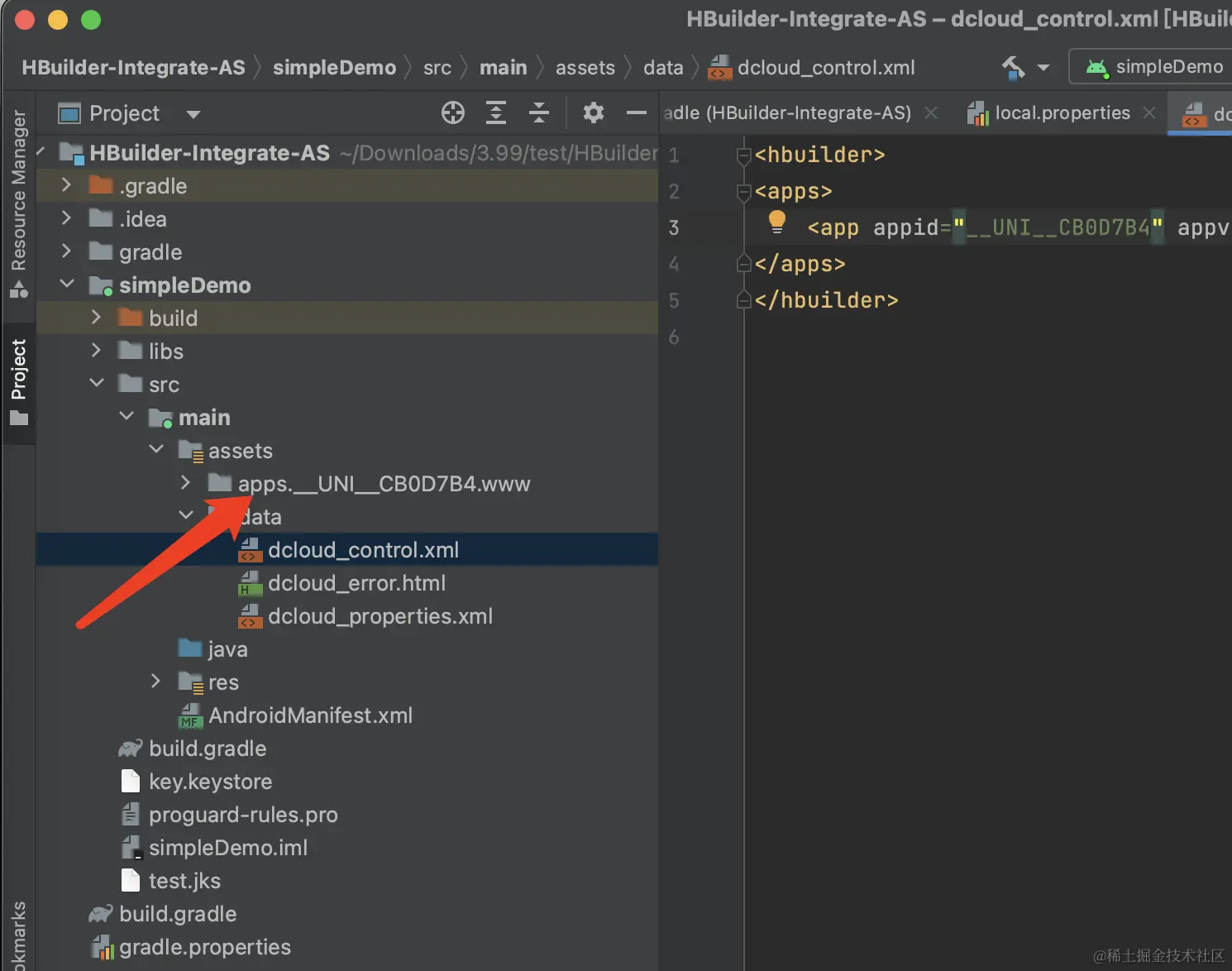
Task: Open the Project view dropdown
Action: click(193, 114)
